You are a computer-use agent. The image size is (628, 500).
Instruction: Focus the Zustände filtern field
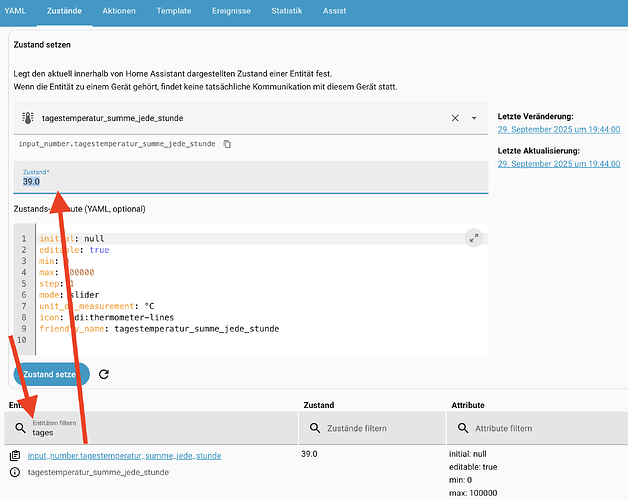click(x=372, y=428)
